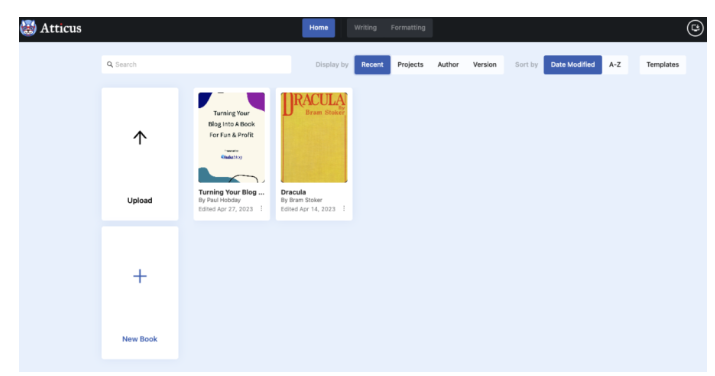Display books by Version
The width and height of the screenshot is (715, 376).
(x=484, y=65)
